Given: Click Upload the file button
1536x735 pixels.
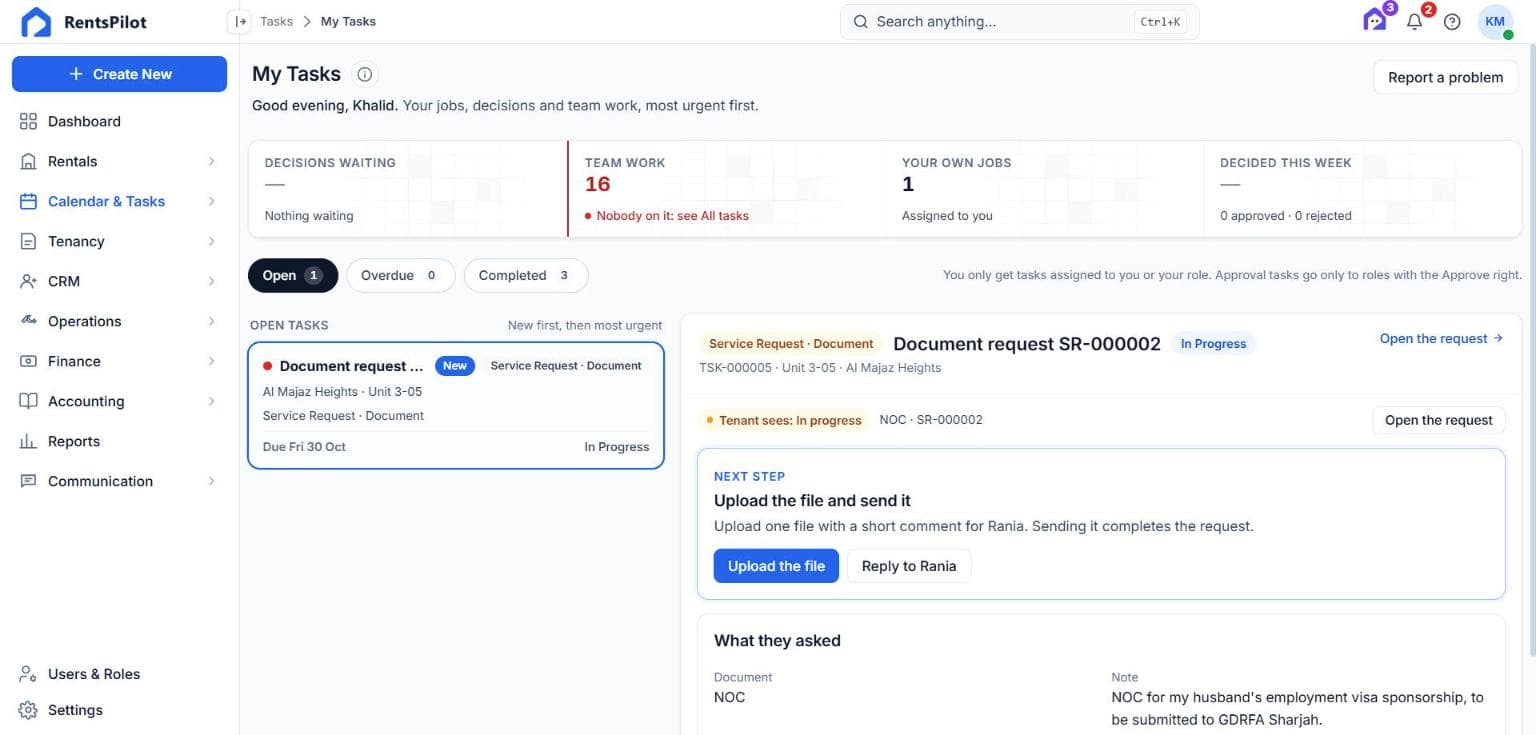Looking at the screenshot, I should coord(776,566).
